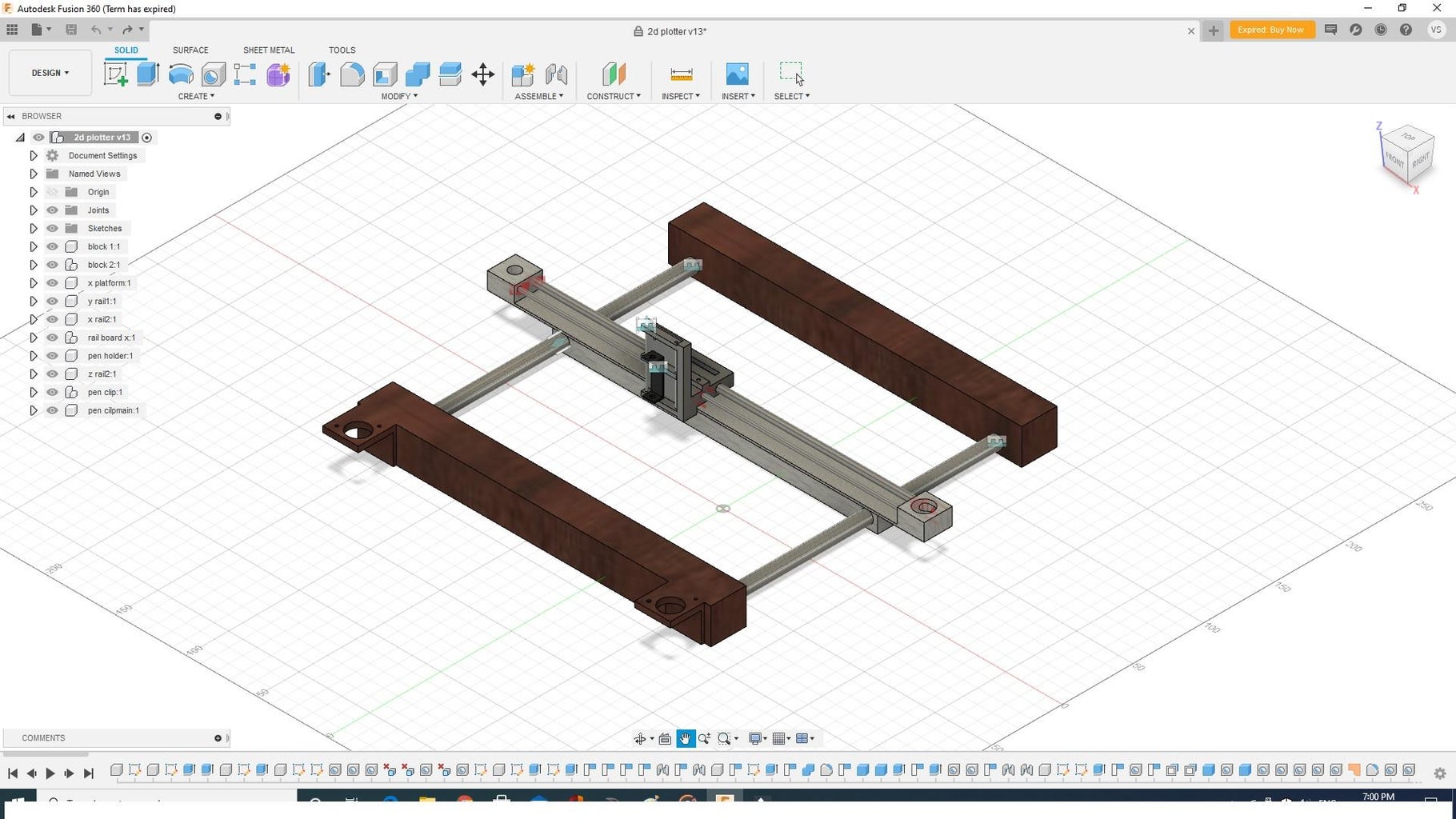
Task: Click the New Component icon under Assemble
Action: (522, 74)
